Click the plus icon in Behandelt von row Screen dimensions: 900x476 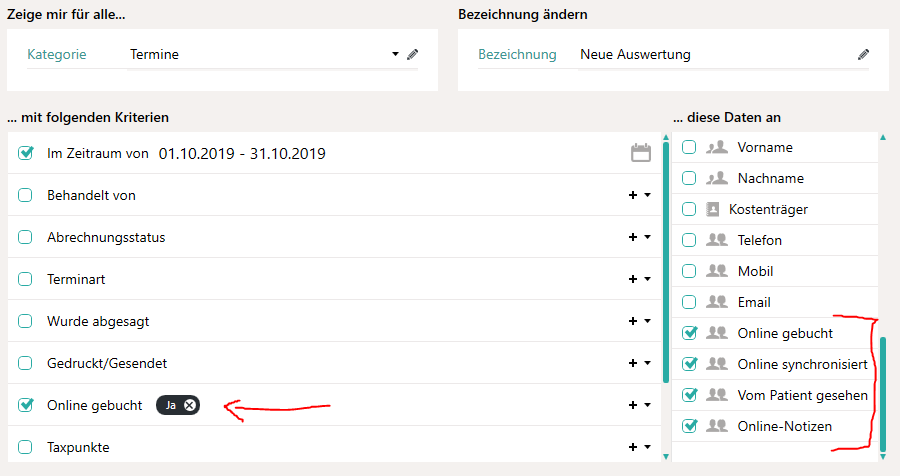633,195
